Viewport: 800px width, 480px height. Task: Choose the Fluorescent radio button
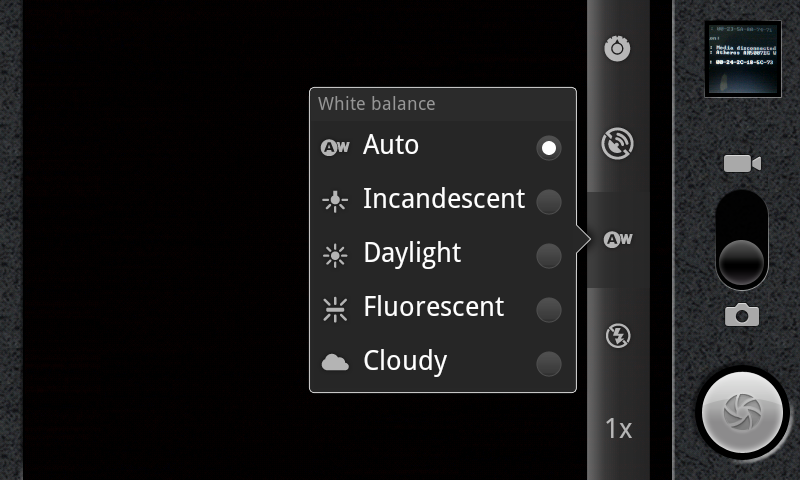(548, 310)
